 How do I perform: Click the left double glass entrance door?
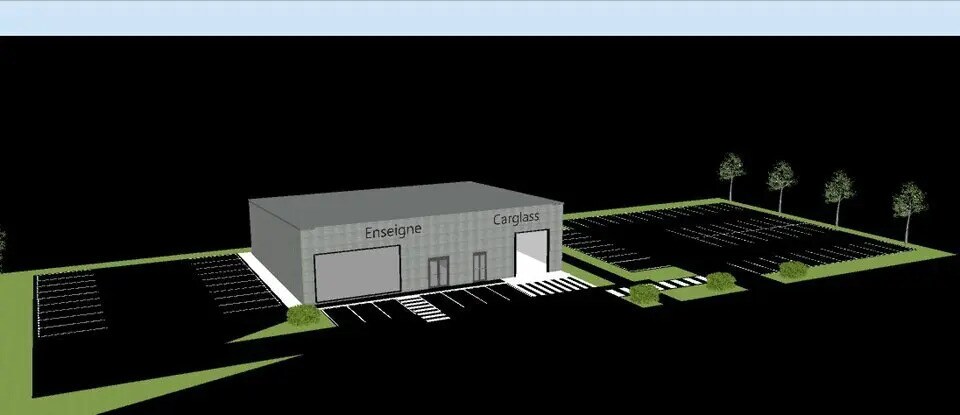[x=438, y=271]
